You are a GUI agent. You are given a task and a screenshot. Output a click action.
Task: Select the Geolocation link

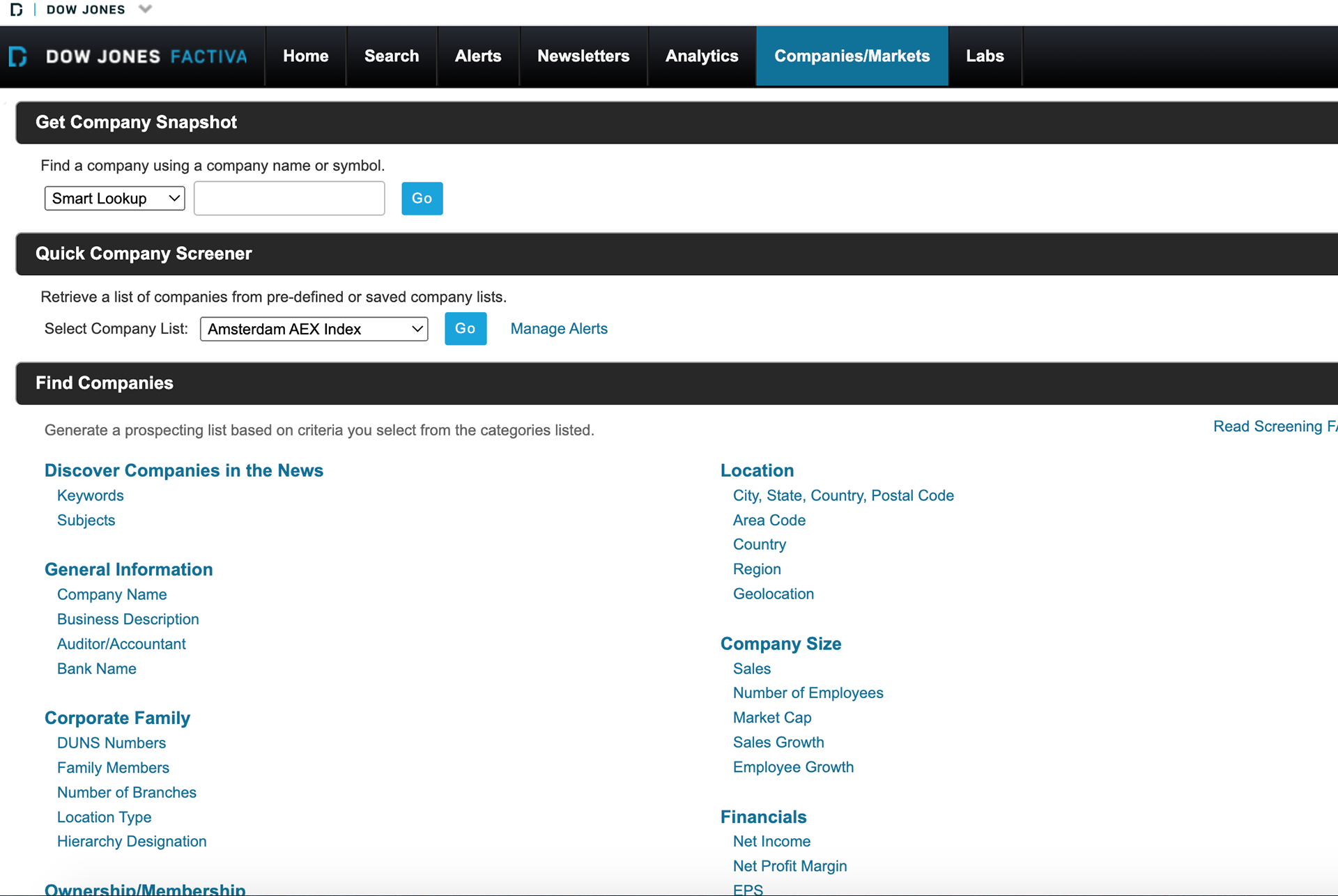click(774, 594)
